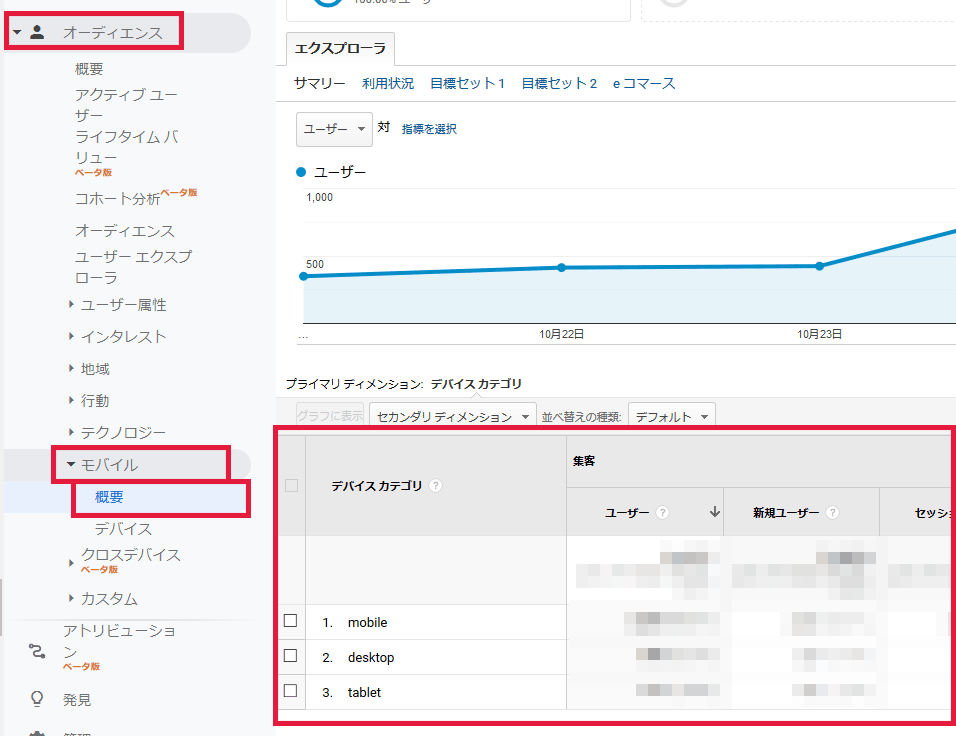Open コホート分析 report

(118, 199)
